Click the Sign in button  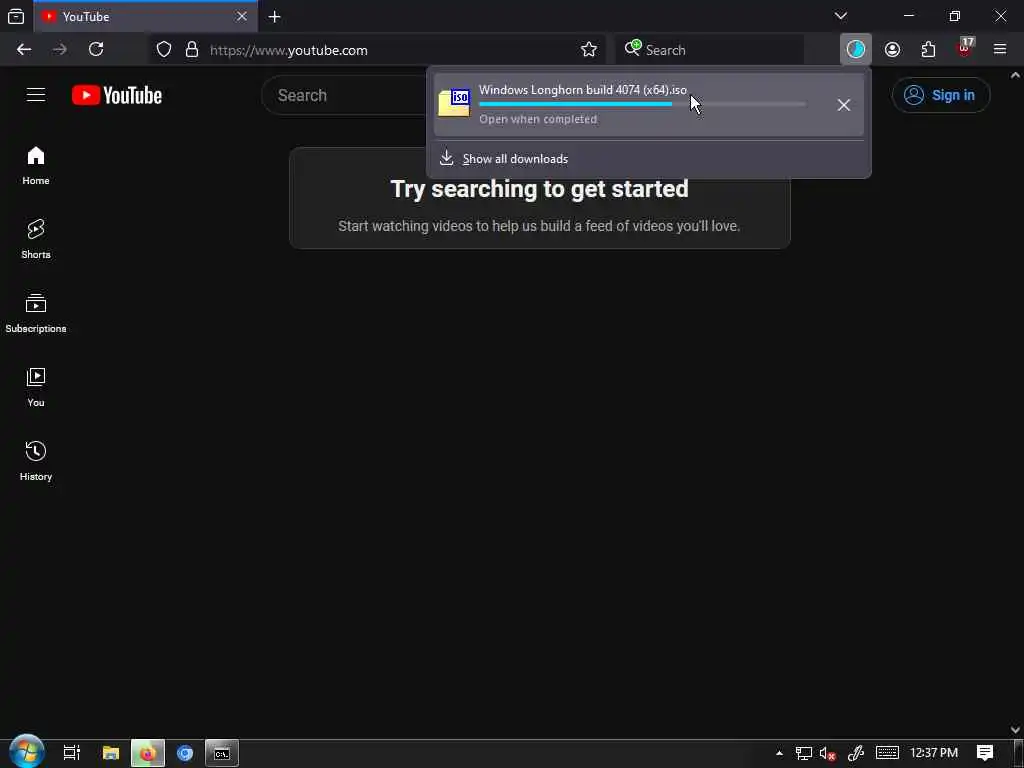tap(940, 95)
